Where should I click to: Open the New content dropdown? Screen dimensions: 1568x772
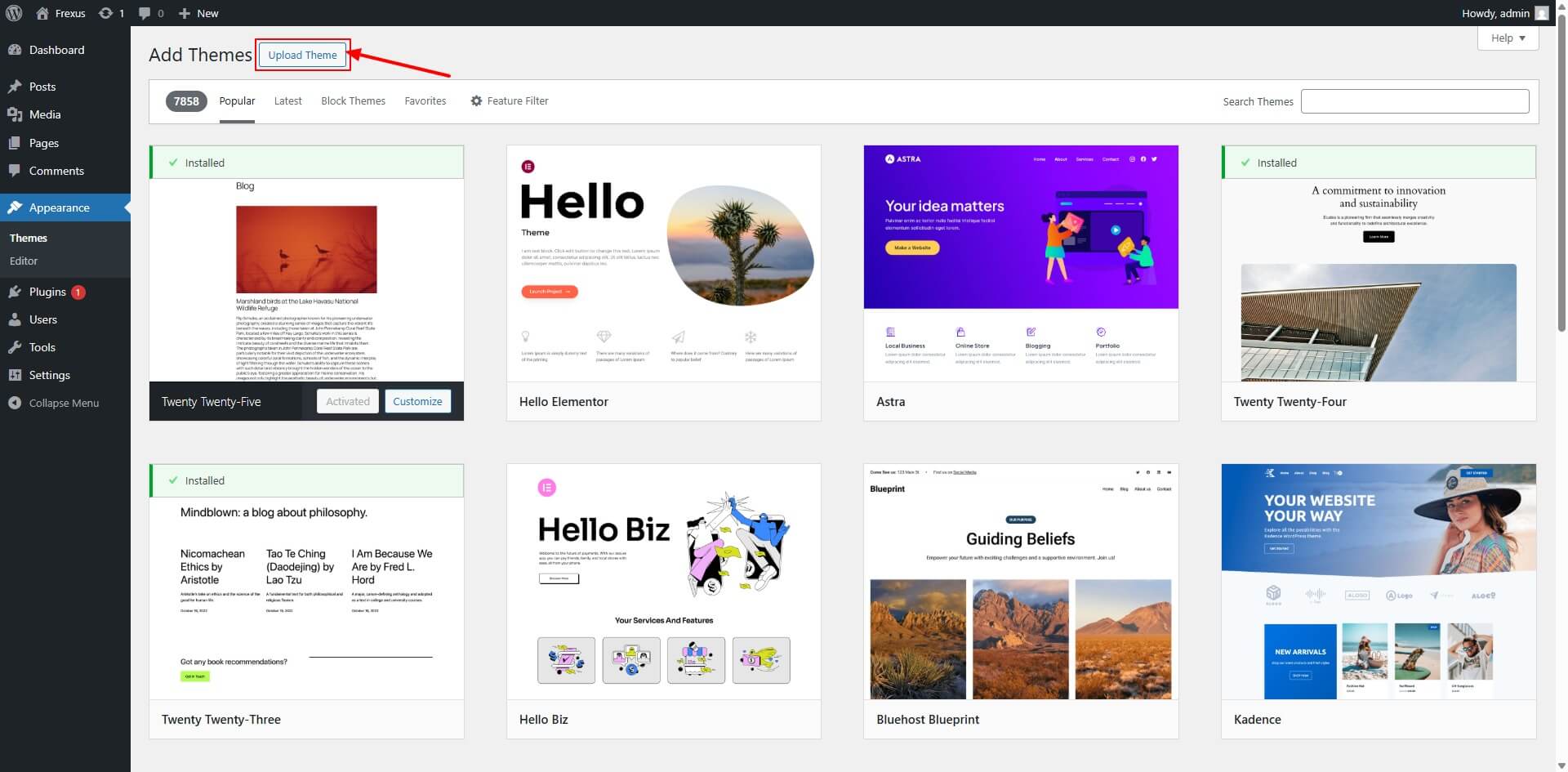(198, 13)
